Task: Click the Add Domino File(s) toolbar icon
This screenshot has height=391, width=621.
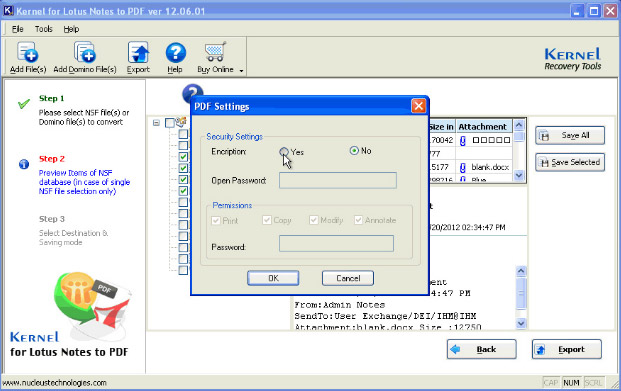Action: tap(85, 52)
